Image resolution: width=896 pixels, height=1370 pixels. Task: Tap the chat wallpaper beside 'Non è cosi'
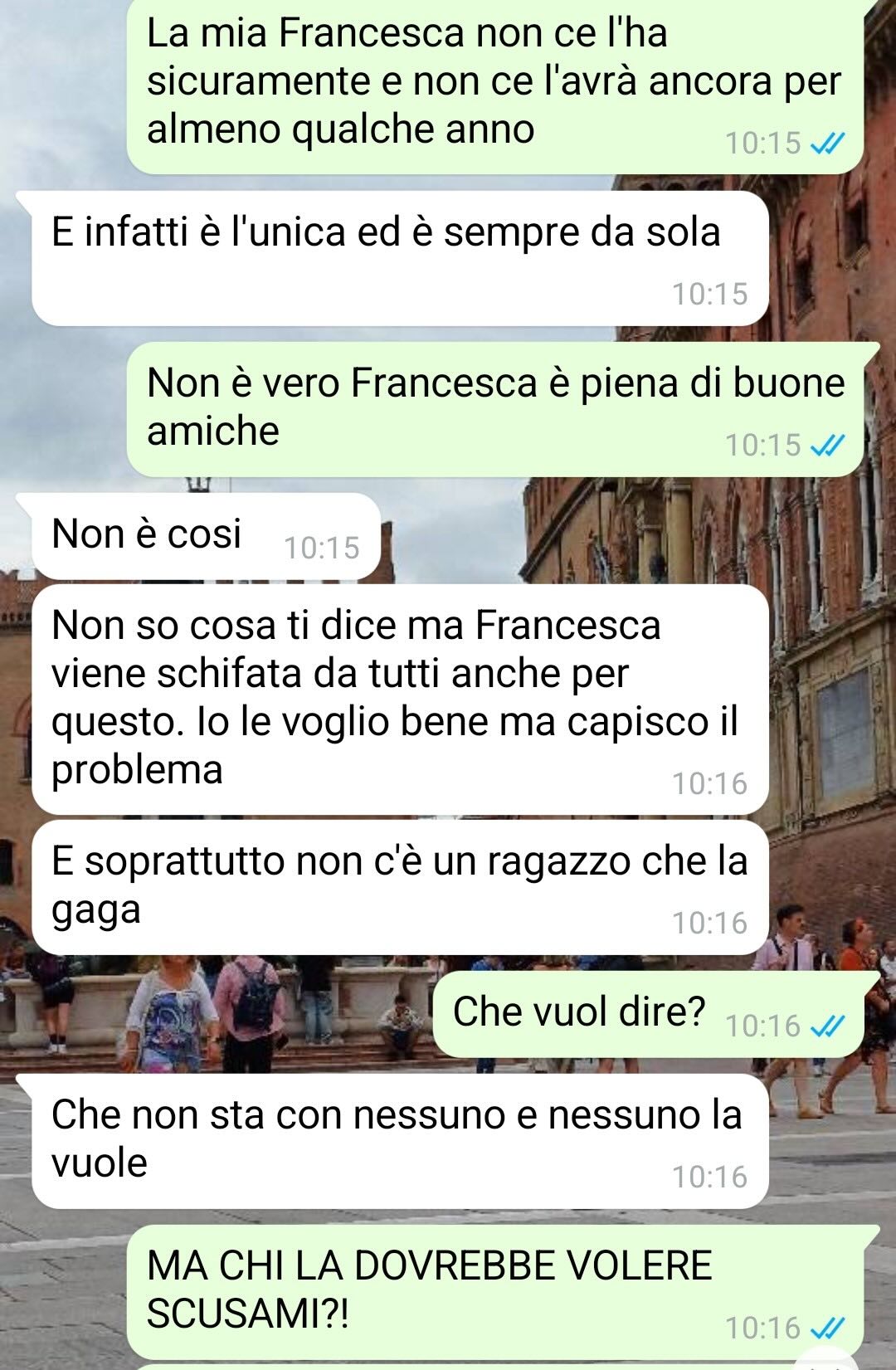coord(631,536)
